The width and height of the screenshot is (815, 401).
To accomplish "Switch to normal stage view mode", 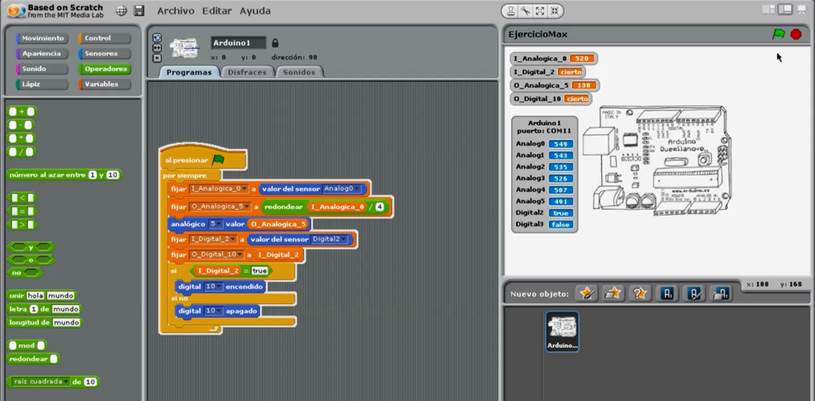I will point(784,9).
